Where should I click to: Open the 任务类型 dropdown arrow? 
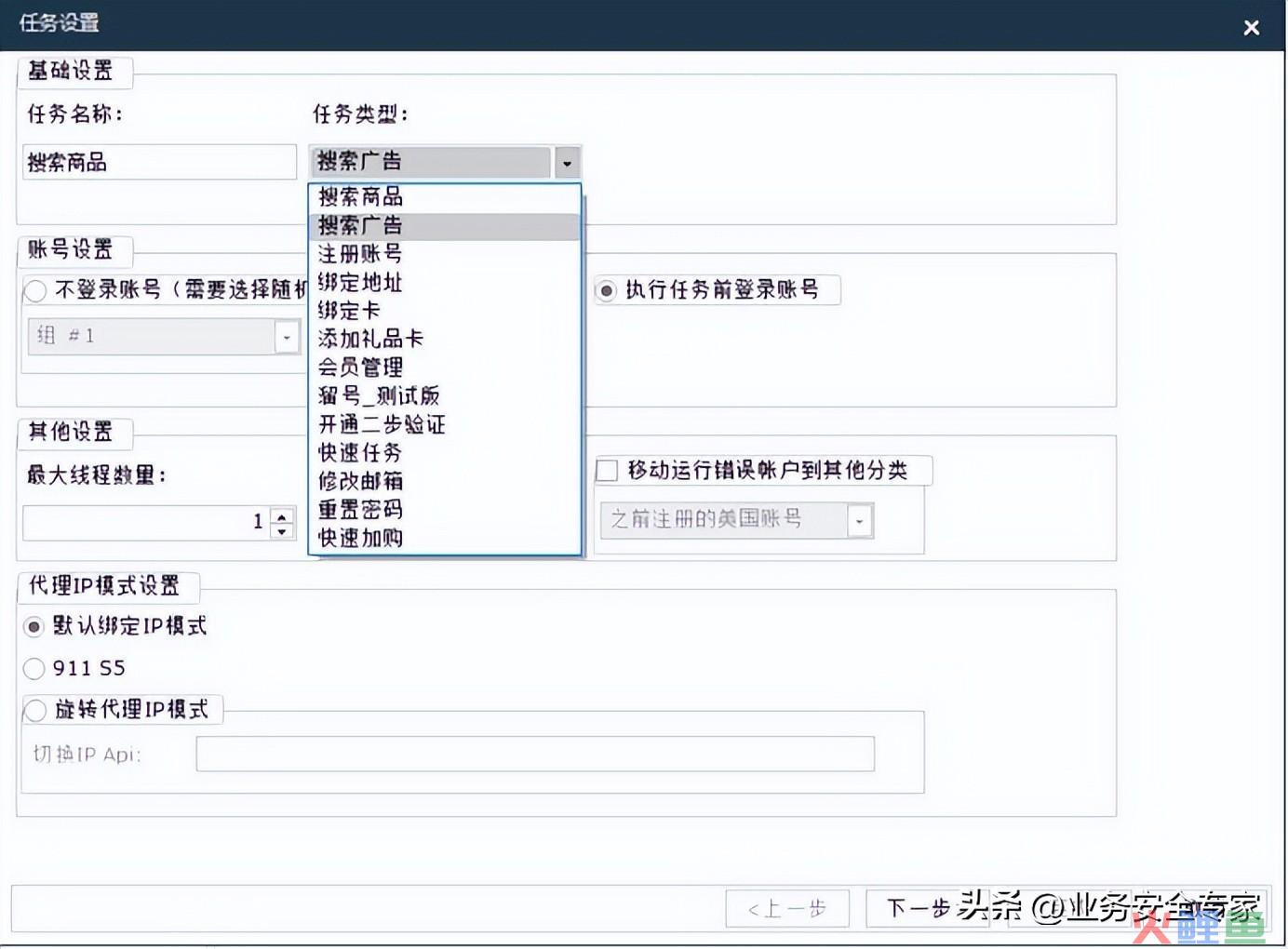pos(567,163)
